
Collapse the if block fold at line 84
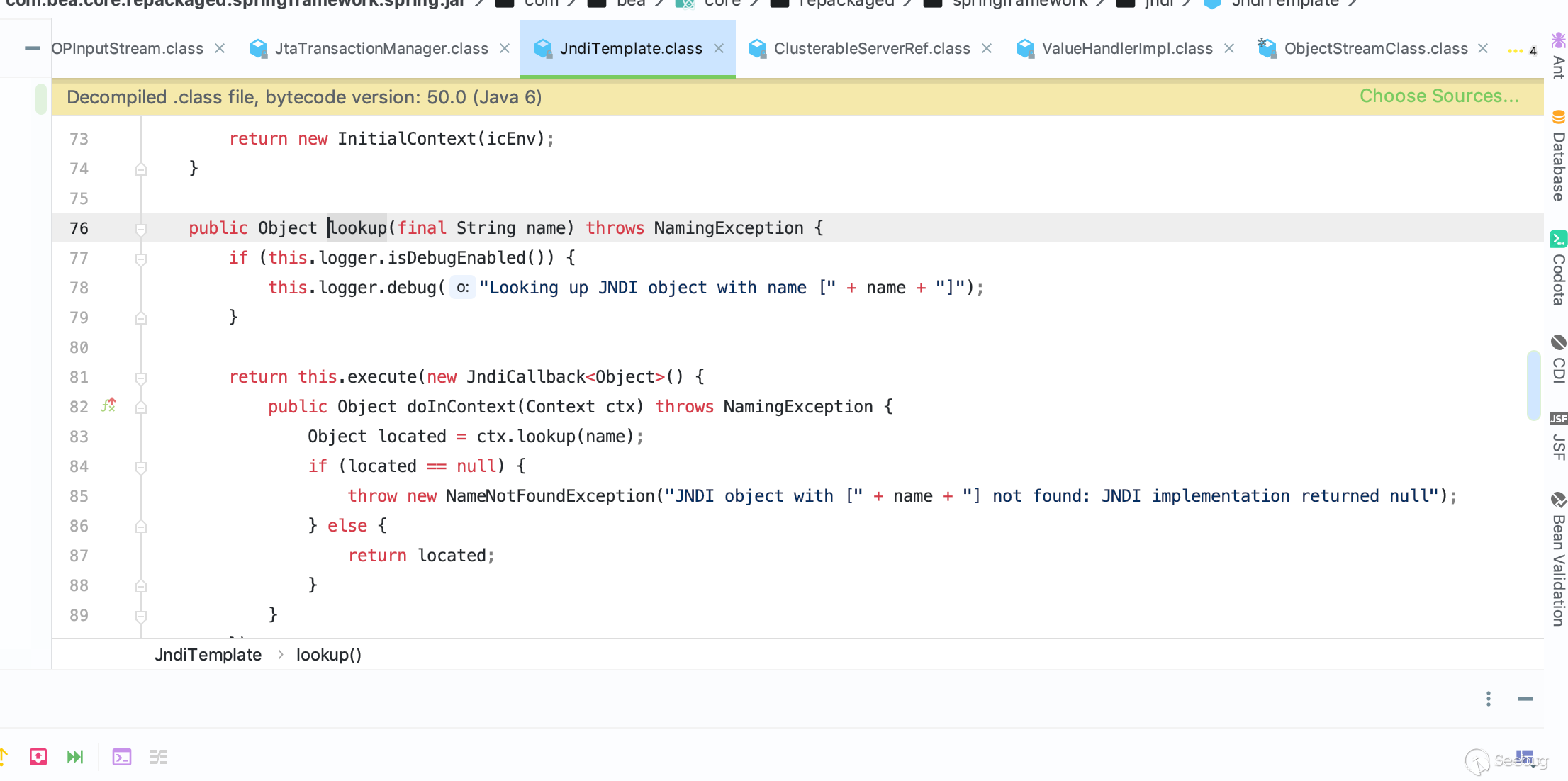point(141,467)
